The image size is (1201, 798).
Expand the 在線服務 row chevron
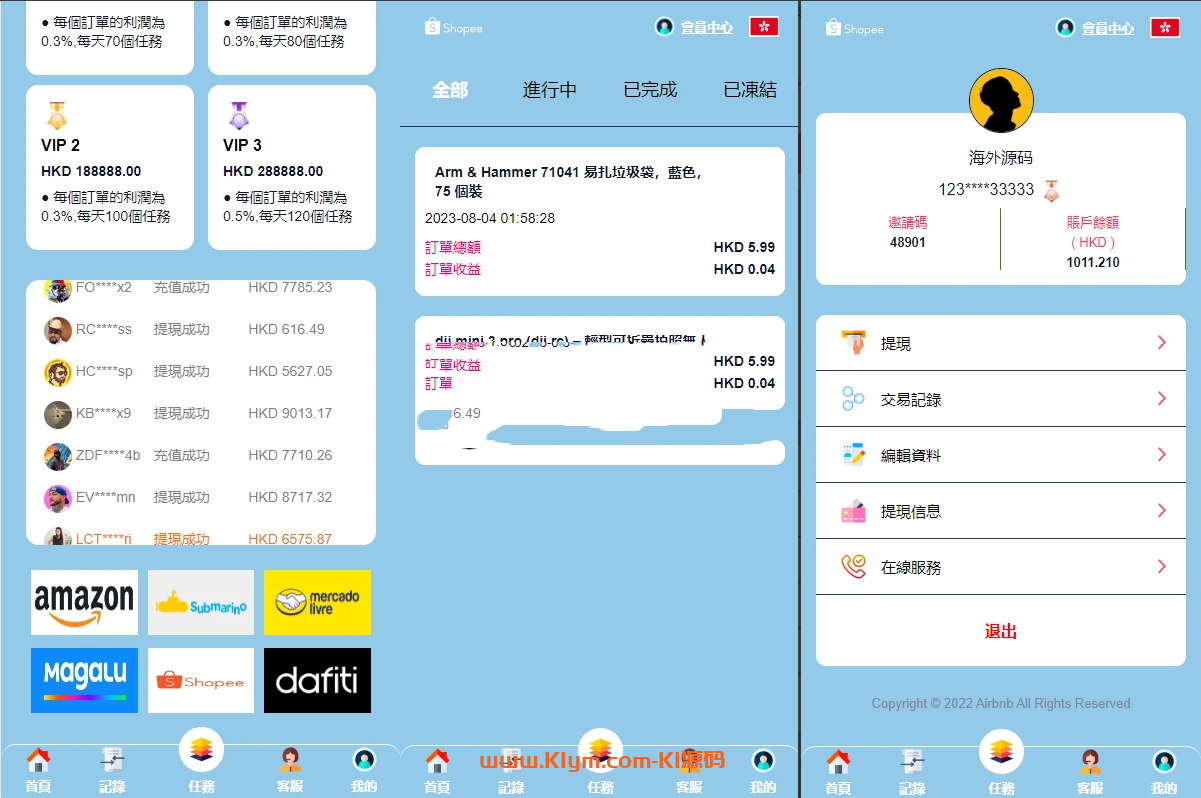click(x=1162, y=567)
